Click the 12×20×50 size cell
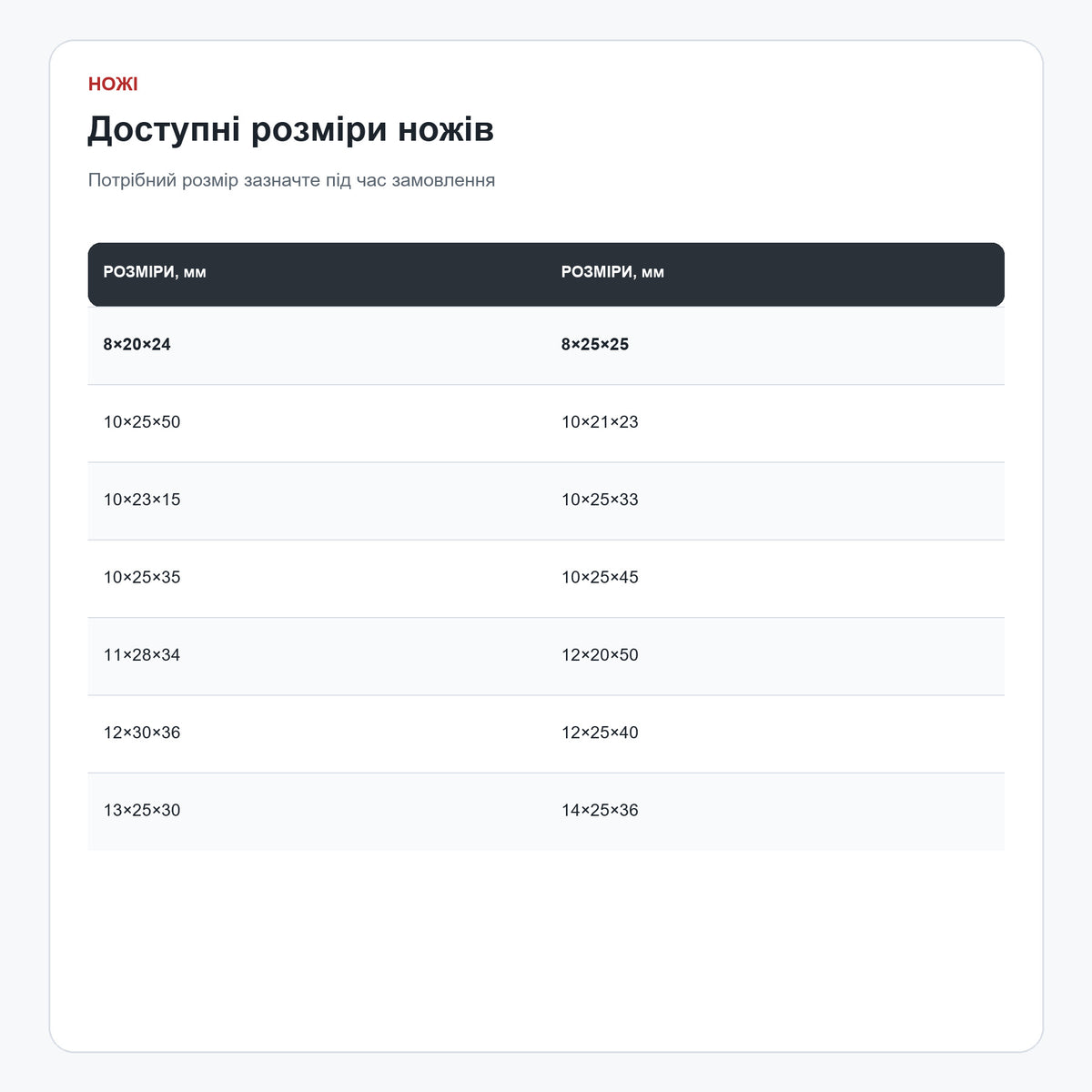The height and width of the screenshot is (1092, 1092). coord(775,655)
